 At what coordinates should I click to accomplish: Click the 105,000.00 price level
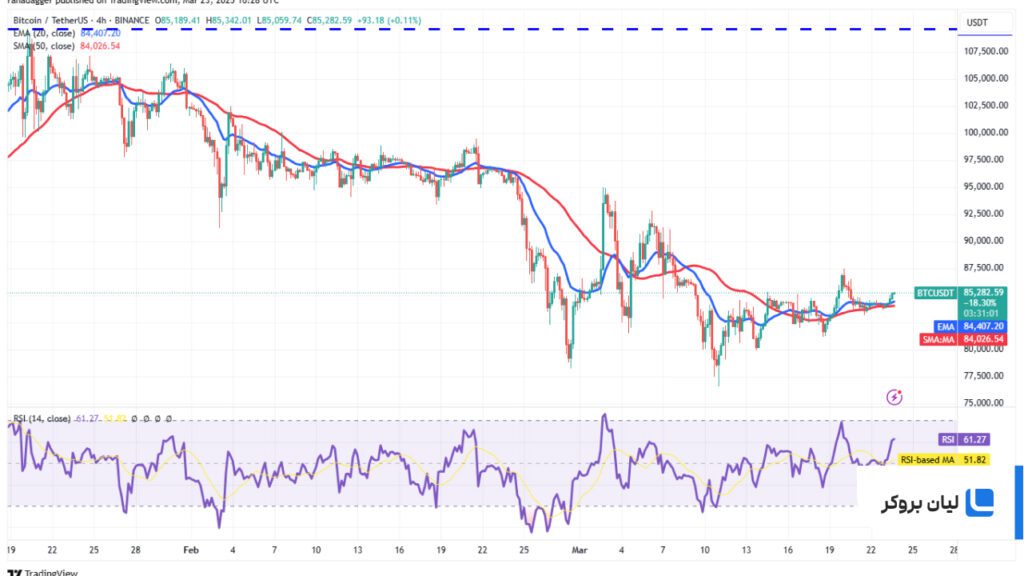pyautogui.click(x=986, y=78)
